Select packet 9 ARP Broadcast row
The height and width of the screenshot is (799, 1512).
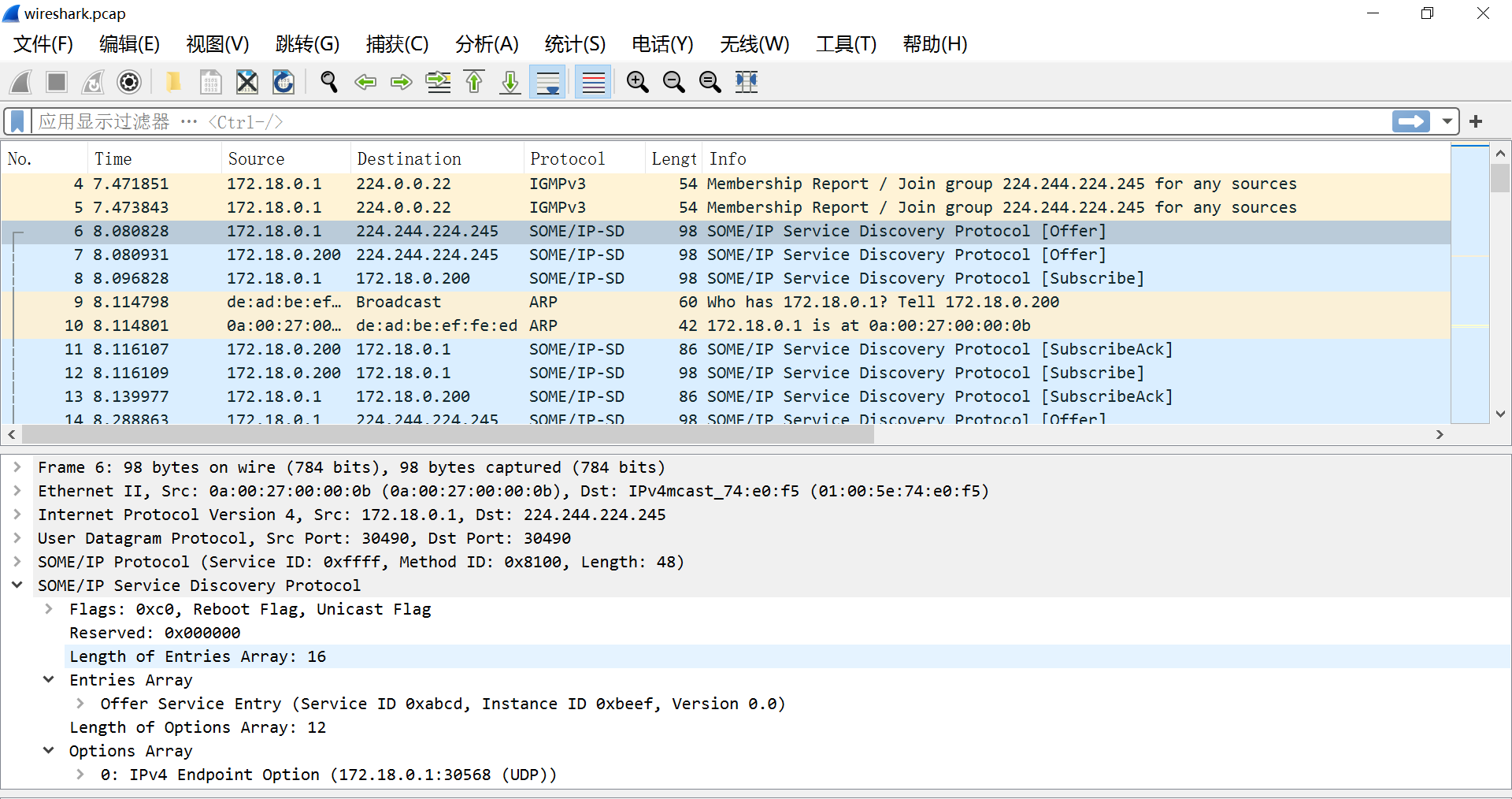click(x=724, y=302)
